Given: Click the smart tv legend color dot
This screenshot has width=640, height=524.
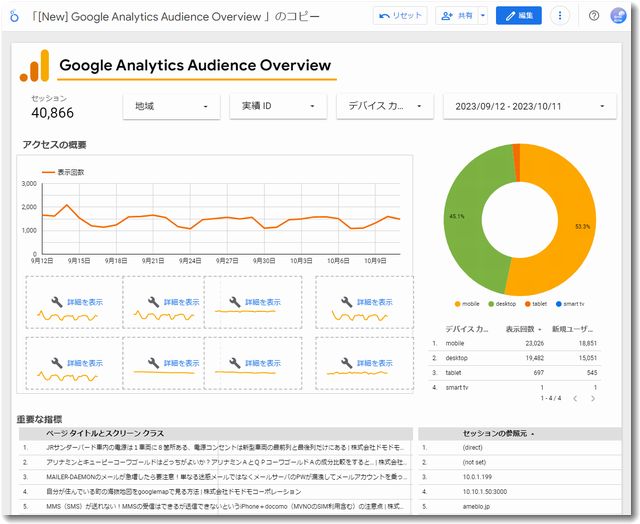Looking at the screenshot, I should (558, 304).
